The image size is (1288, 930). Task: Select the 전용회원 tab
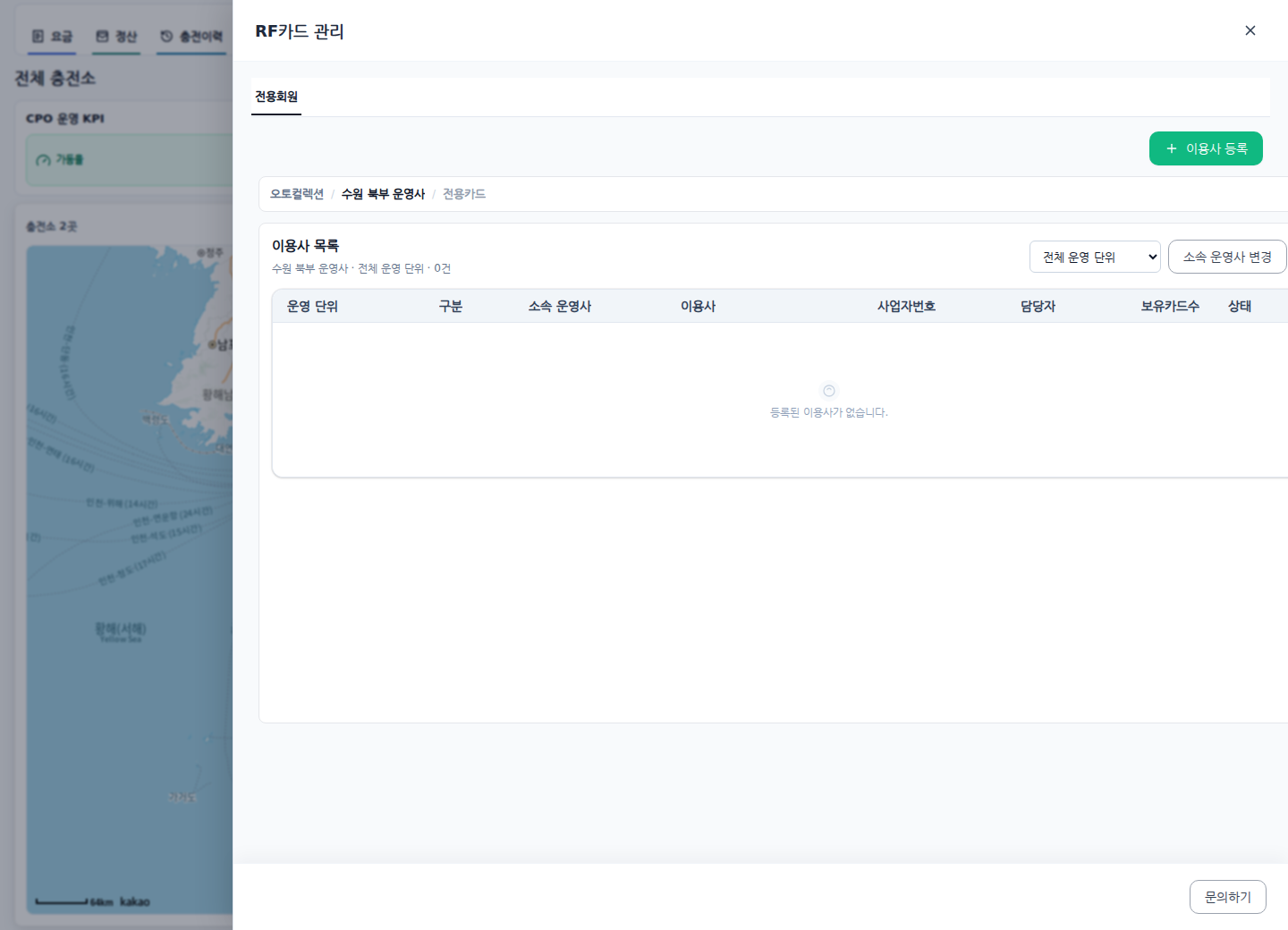tap(276, 97)
